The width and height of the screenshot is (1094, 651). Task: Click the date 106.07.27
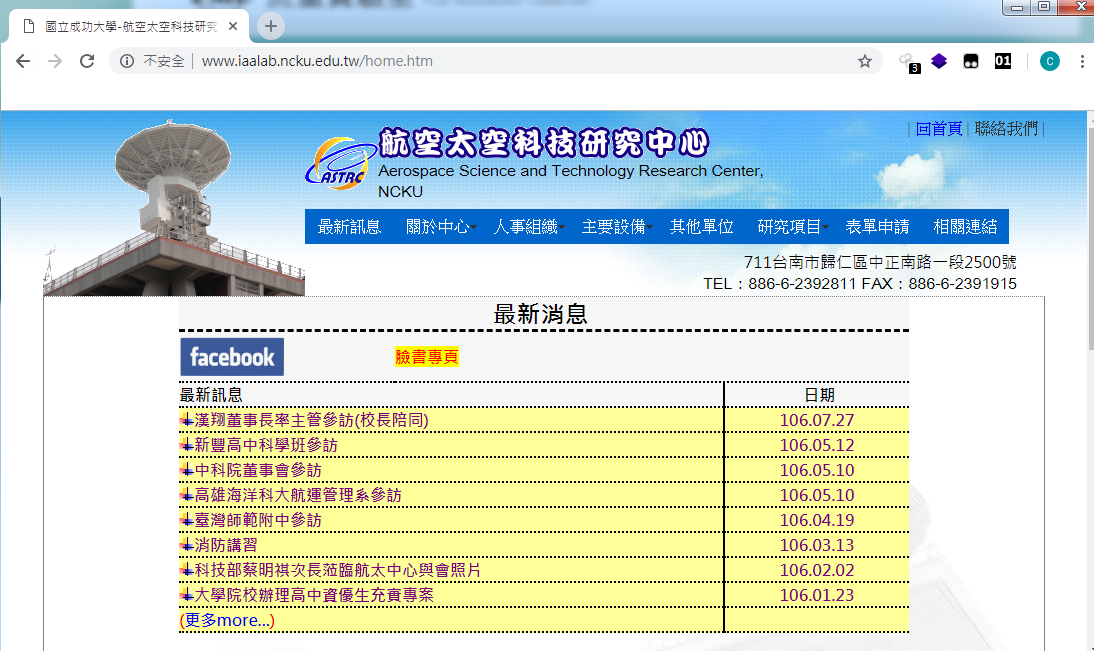(816, 420)
